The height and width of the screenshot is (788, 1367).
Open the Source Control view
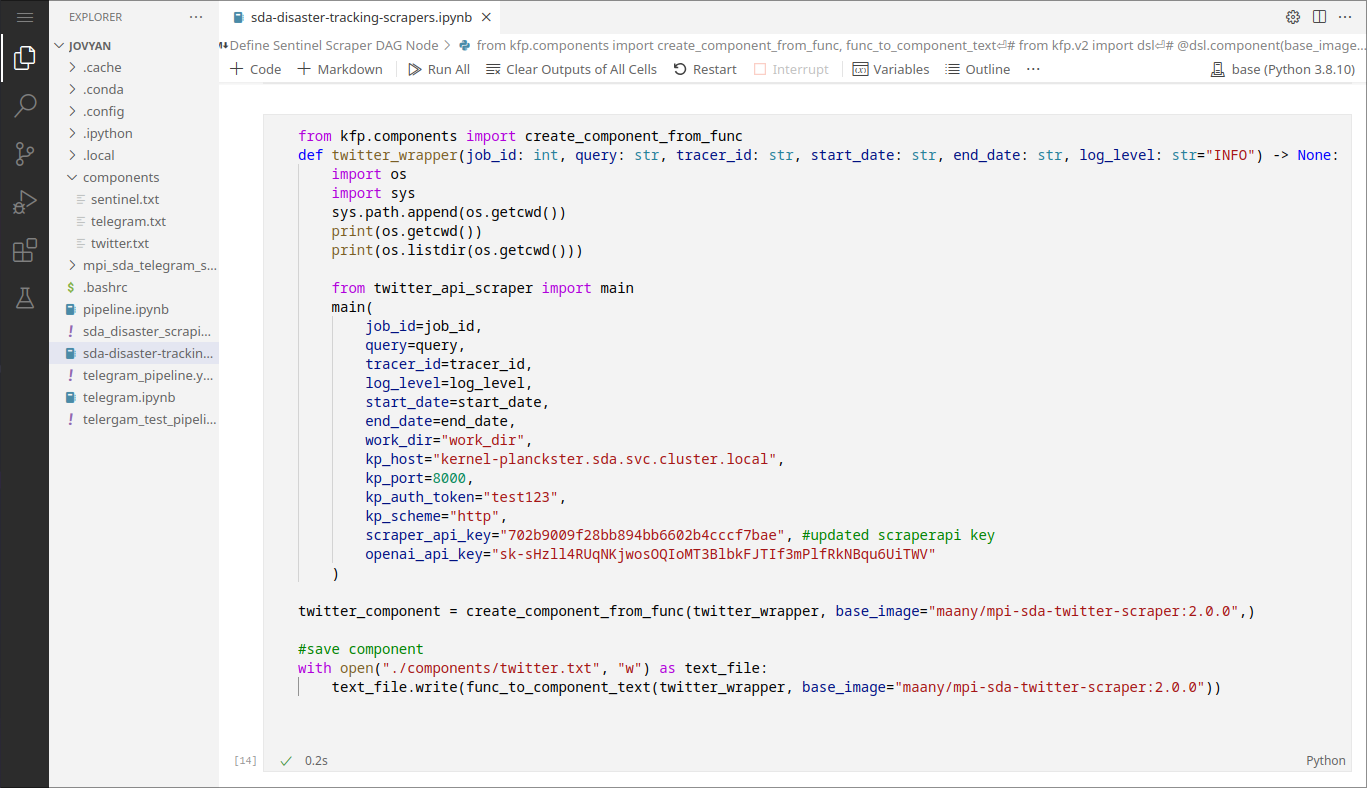tap(25, 154)
